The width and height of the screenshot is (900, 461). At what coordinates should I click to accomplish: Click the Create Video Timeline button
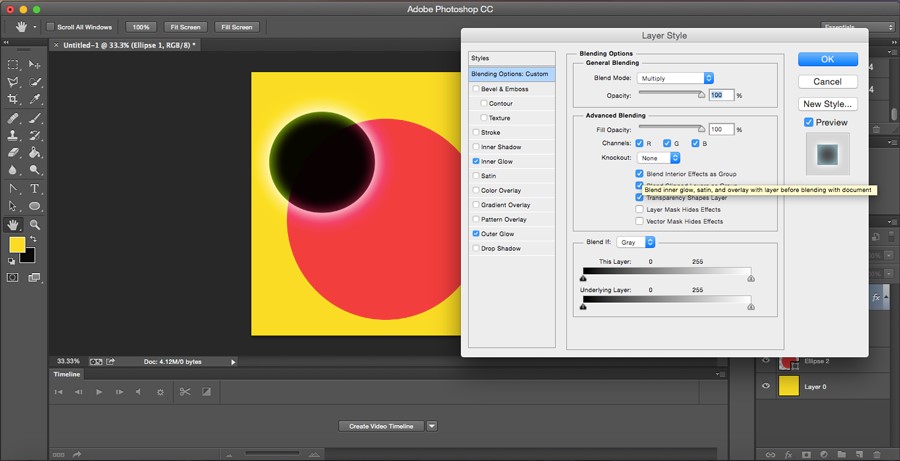tap(381, 426)
